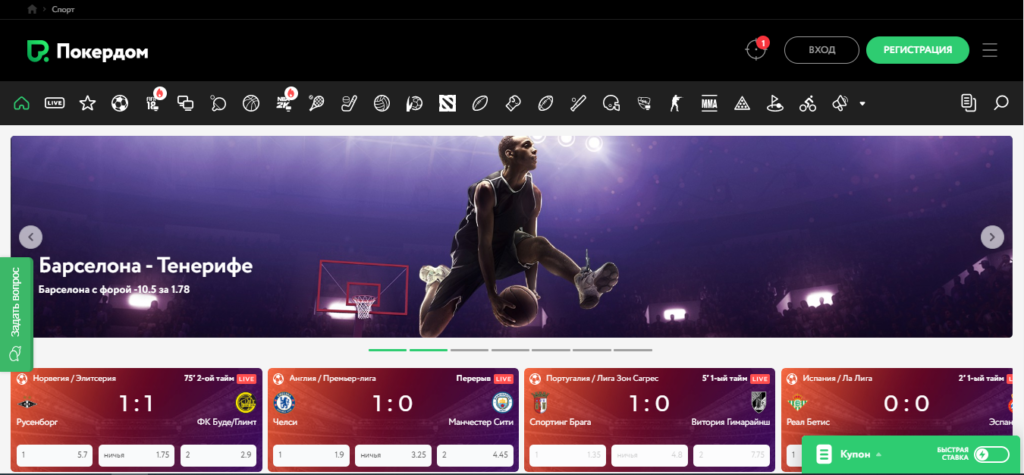1024x475 pixels.
Task: Open notifications target icon with badge
Action: click(757, 49)
